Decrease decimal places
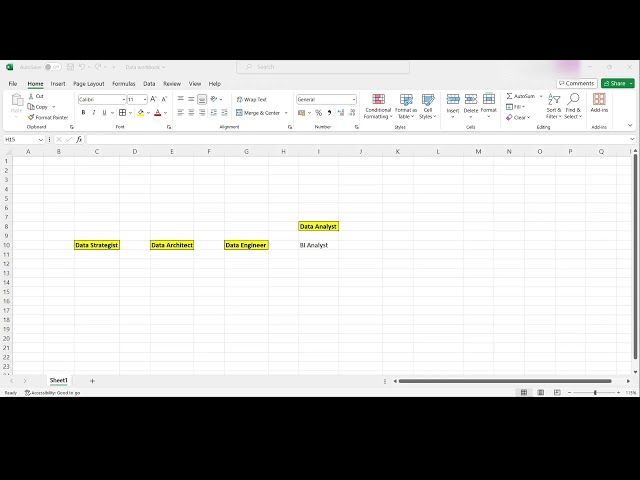The width and height of the screenshot is (640, 480). coord(352,113)
